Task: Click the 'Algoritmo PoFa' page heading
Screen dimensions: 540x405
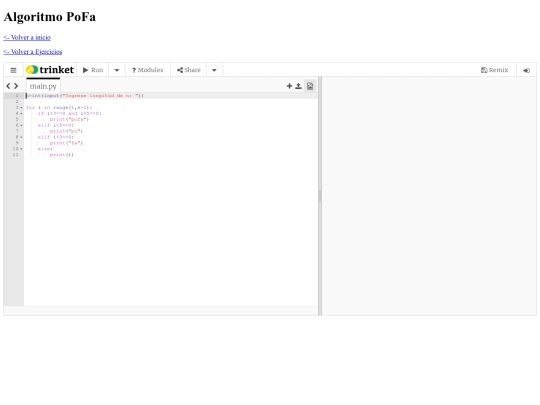Action: [x=50, y=17]
